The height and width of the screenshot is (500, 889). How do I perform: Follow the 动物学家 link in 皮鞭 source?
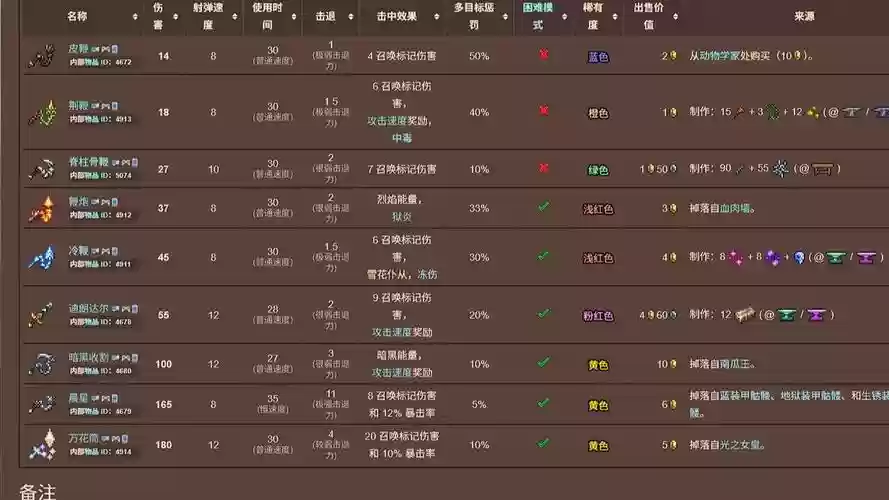[721, 56]
